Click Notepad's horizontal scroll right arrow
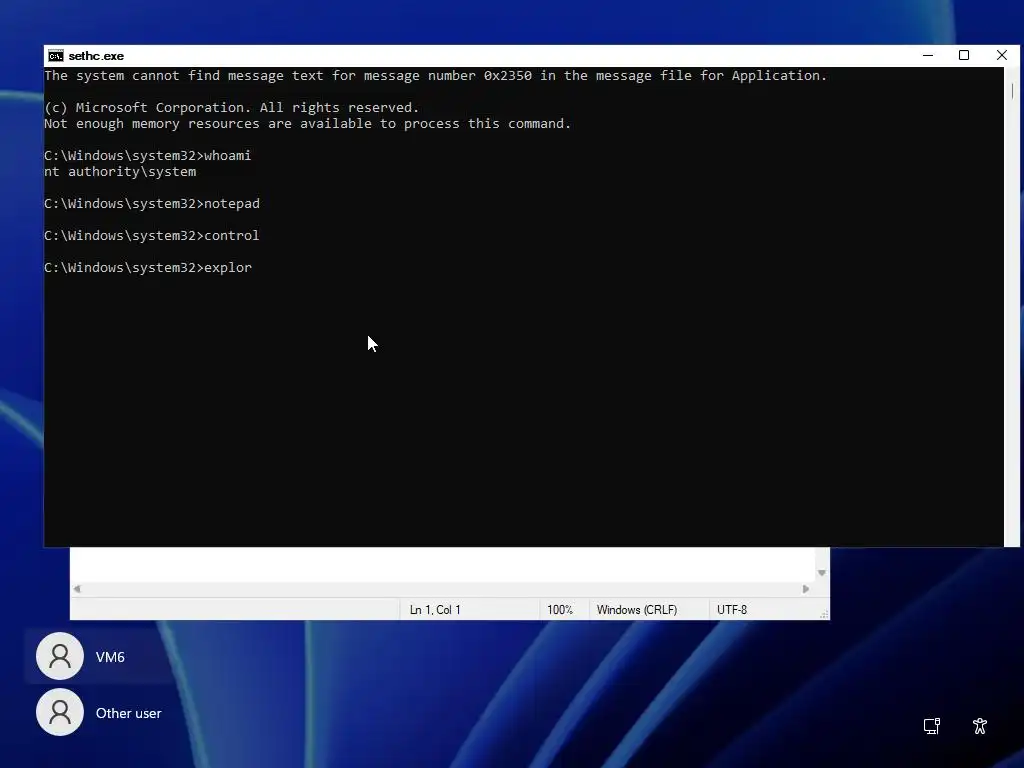This screenshot has width=1024, height=768. click(805, 589)
